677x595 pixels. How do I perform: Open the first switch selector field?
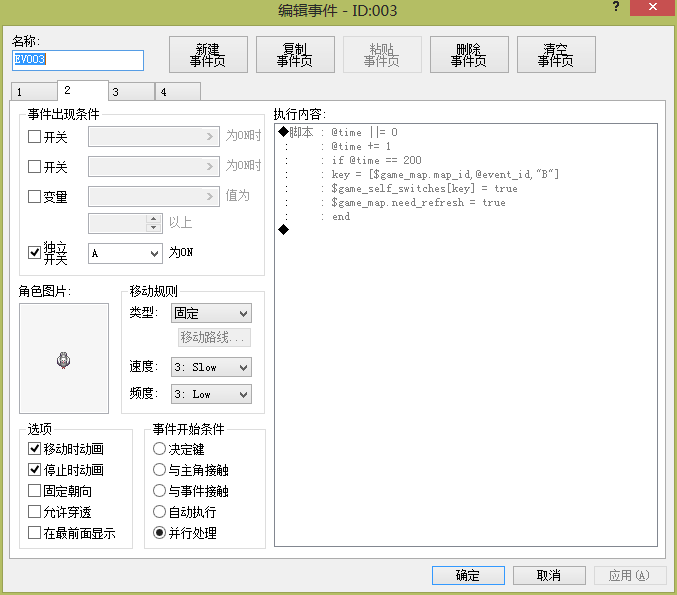[x=154, y=136]
